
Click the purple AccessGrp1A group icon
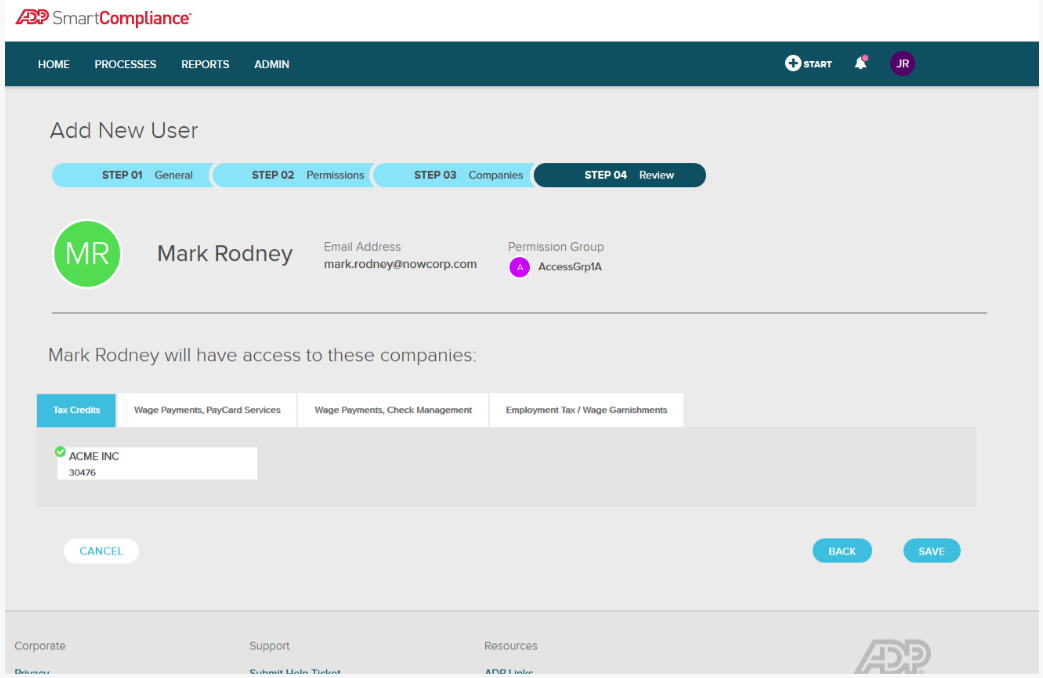point(519,267)
